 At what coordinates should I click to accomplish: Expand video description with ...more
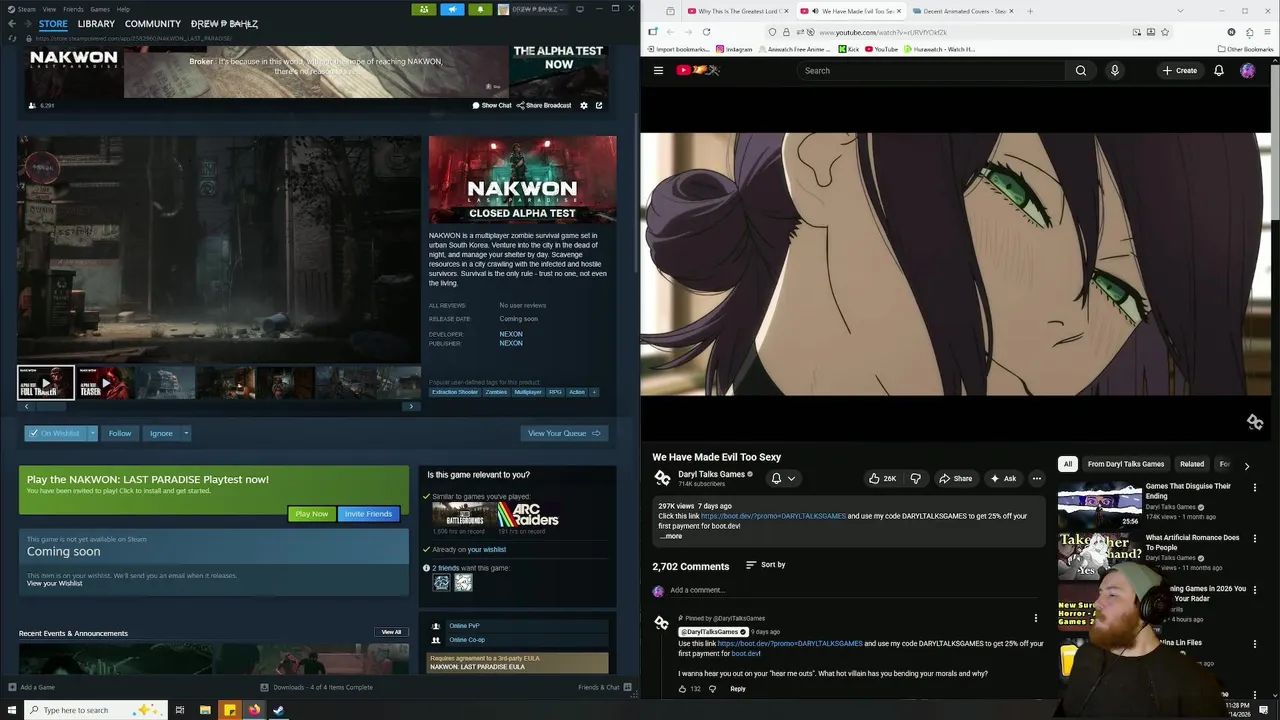pos(671,536)
